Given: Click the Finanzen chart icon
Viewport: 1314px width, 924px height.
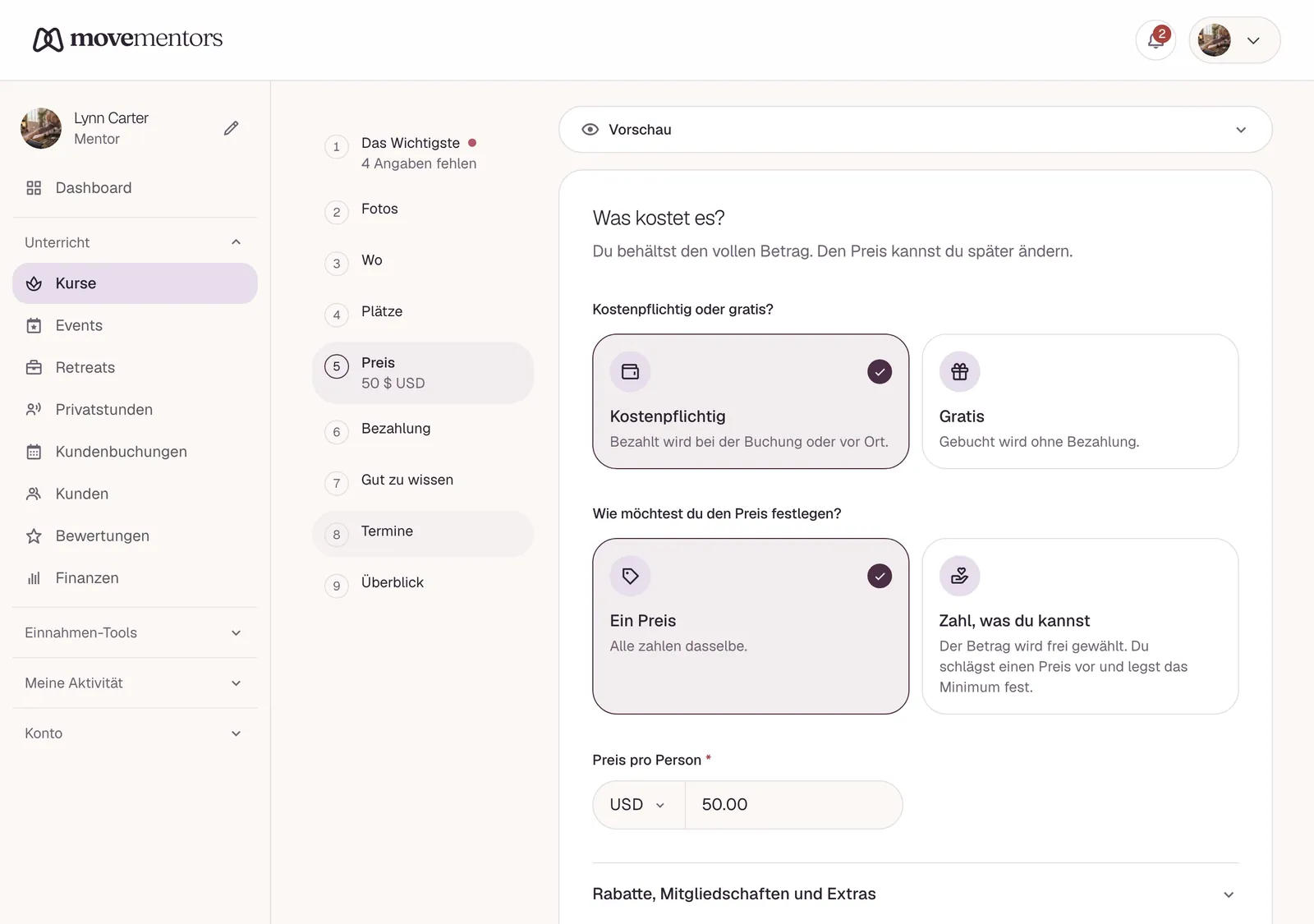Looking at the screenshot, I should [x=34, y=578].
